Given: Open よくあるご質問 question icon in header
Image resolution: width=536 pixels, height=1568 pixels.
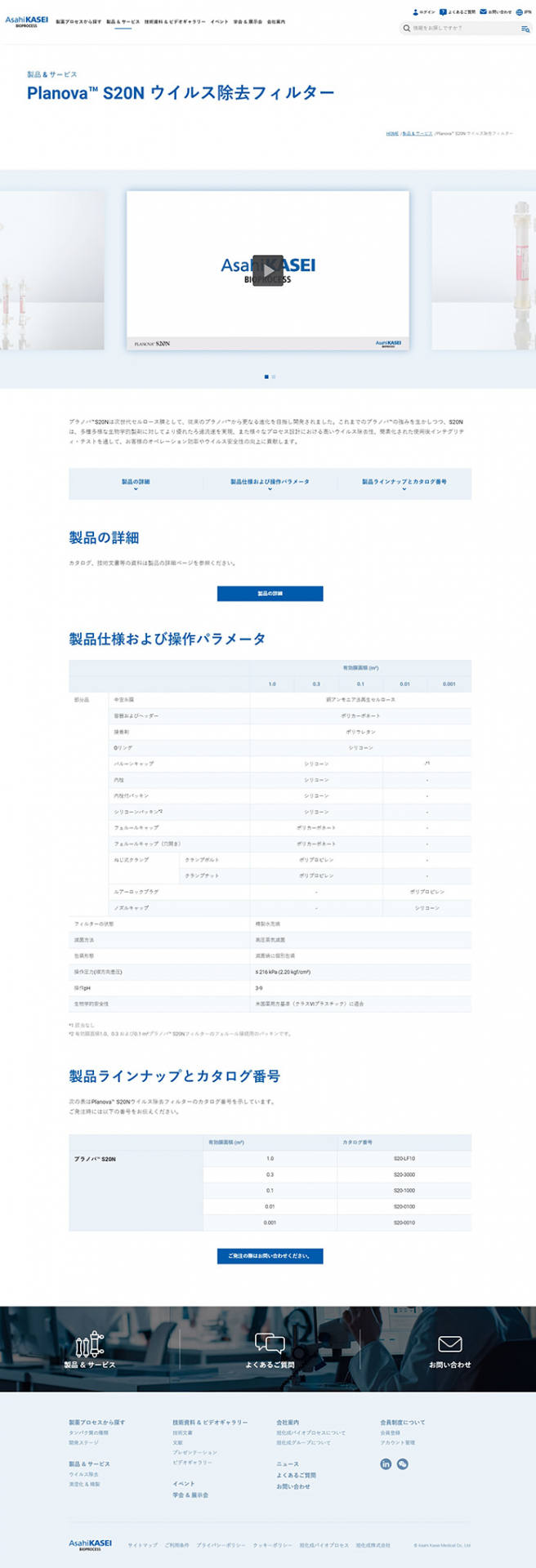Looking at the screenshot, I should pyautogui.click(x=443, y=12).
